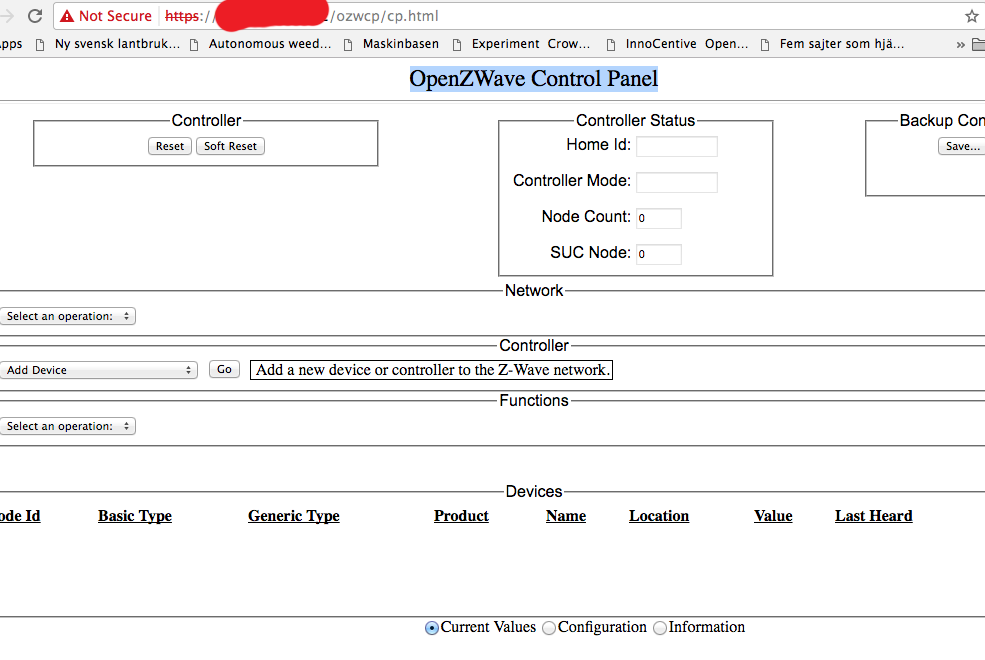Viewport: 985px width, 660px height.
Task: Sort devices by Node Id column
Action: (x=20, y=516)
